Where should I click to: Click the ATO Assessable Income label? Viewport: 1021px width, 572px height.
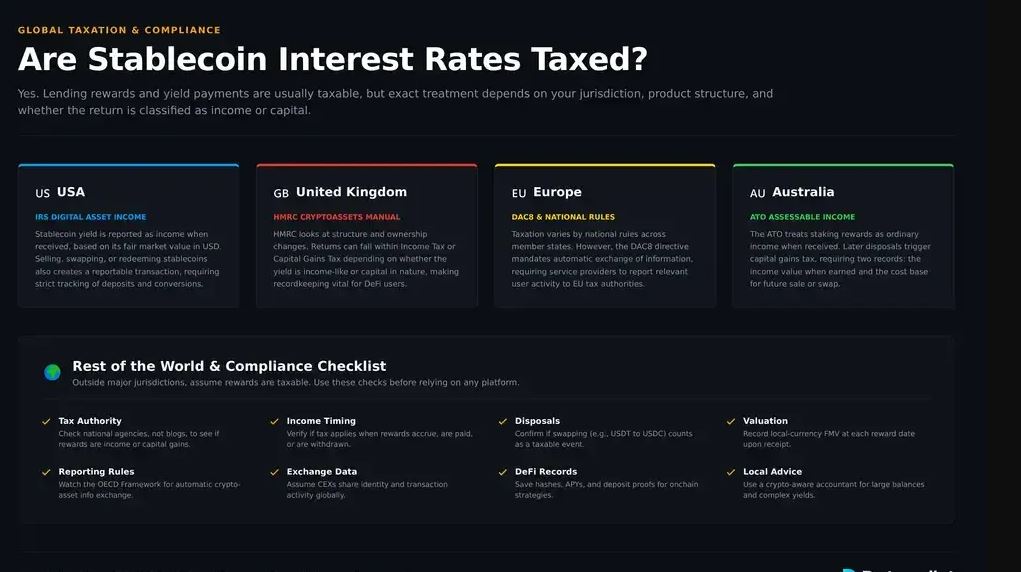(802, 217)
